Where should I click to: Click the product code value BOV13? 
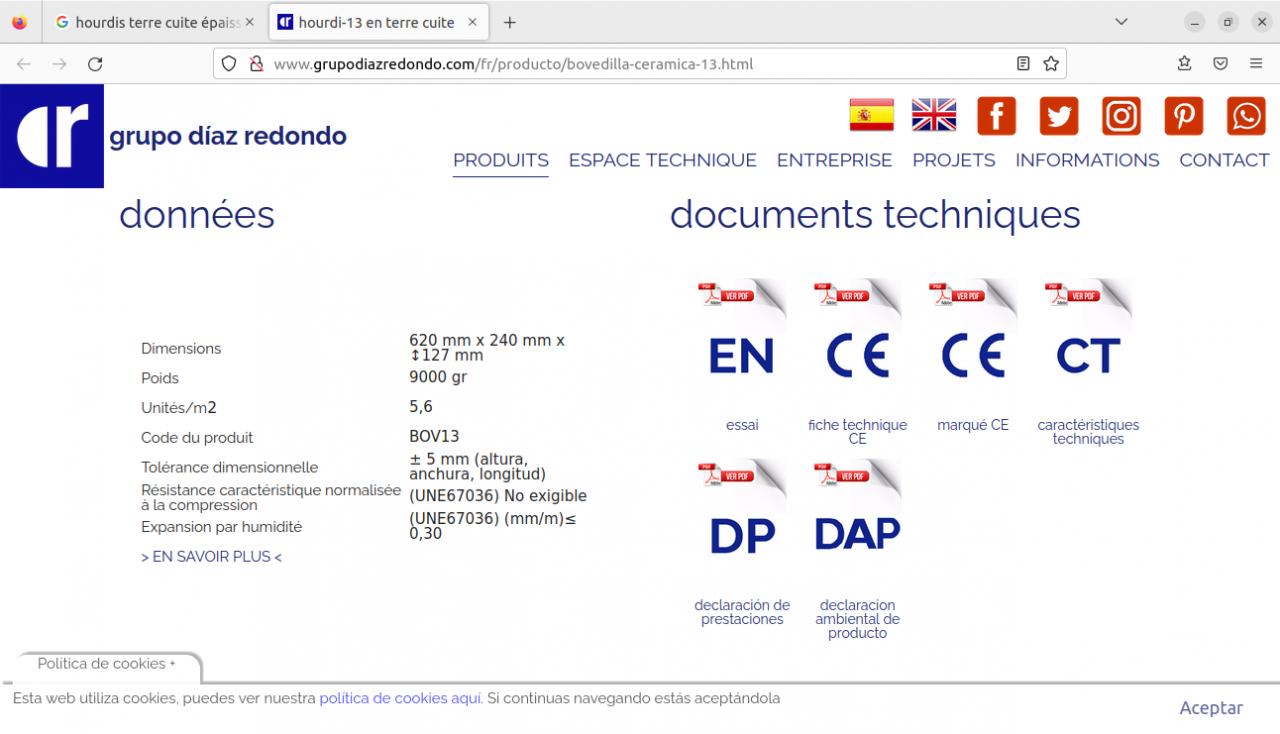click(434, 436)
